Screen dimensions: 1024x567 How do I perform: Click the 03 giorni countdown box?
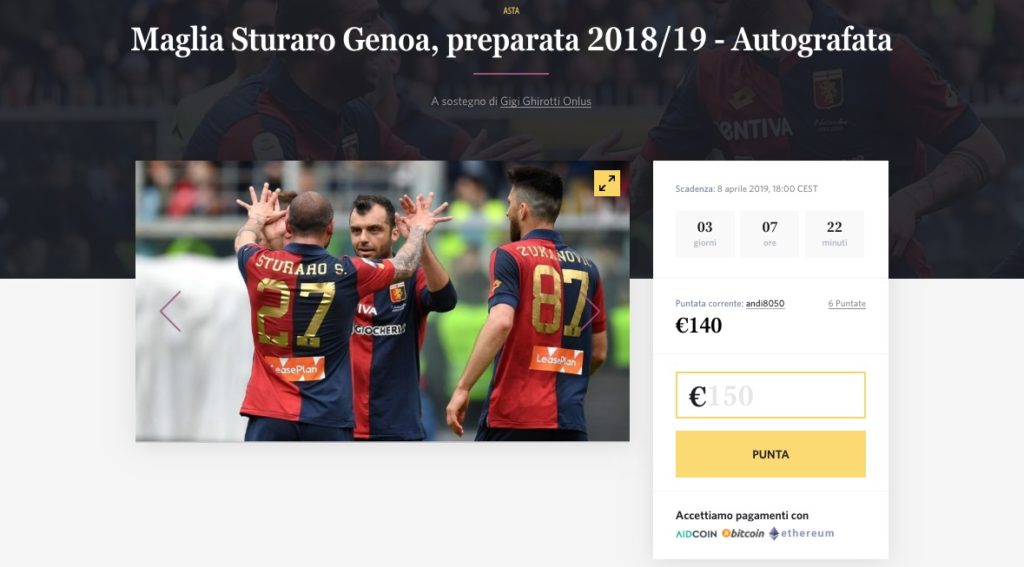[x=705, y=234]
